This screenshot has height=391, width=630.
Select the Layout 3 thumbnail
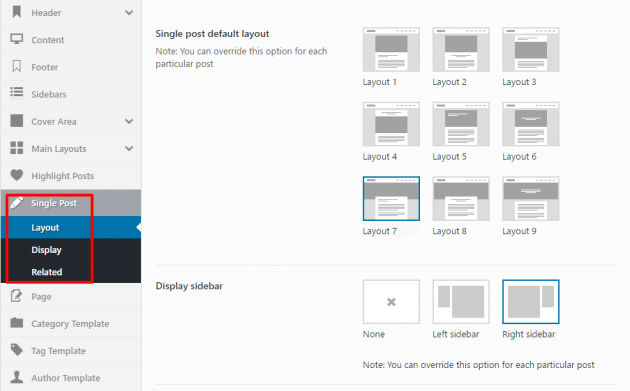[x=531, y=49]
